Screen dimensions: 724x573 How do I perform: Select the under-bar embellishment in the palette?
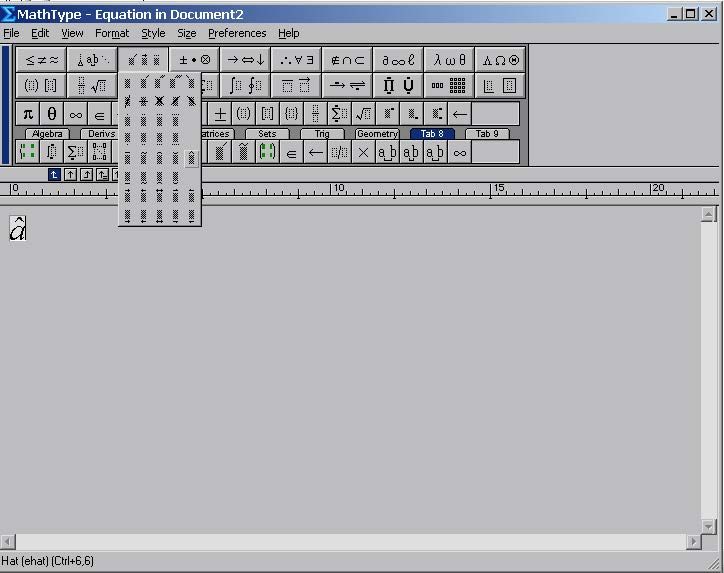pyautogui.click(x=127, y=177)
